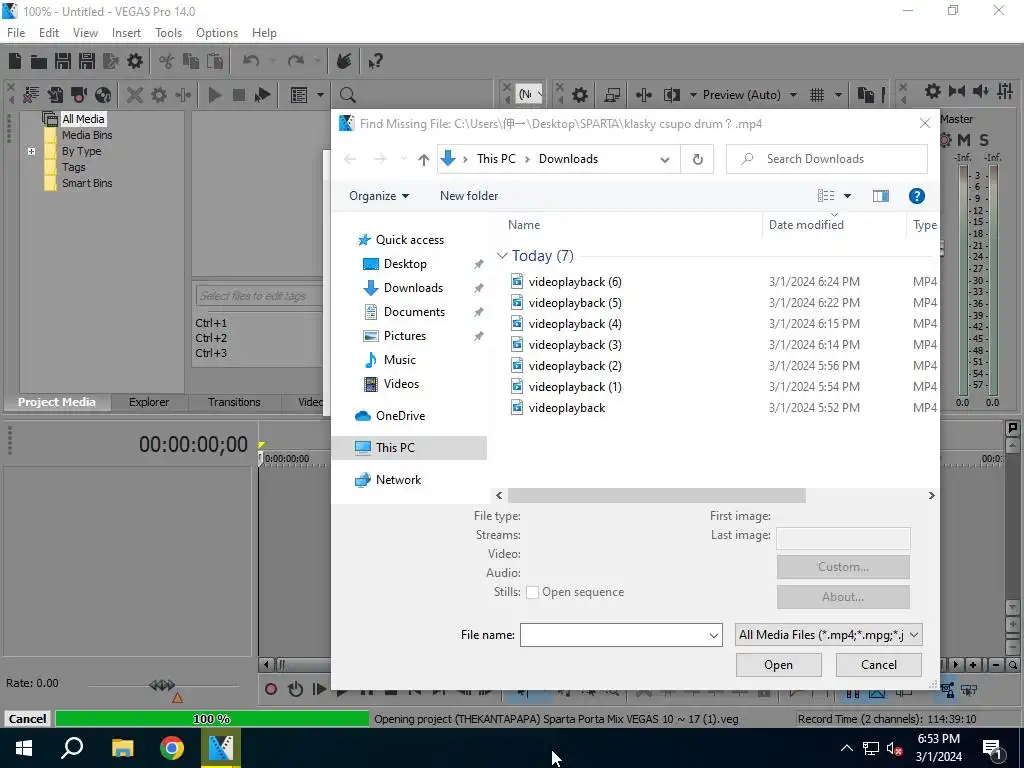Open the address bar history dropdown

tap(665, 159)
